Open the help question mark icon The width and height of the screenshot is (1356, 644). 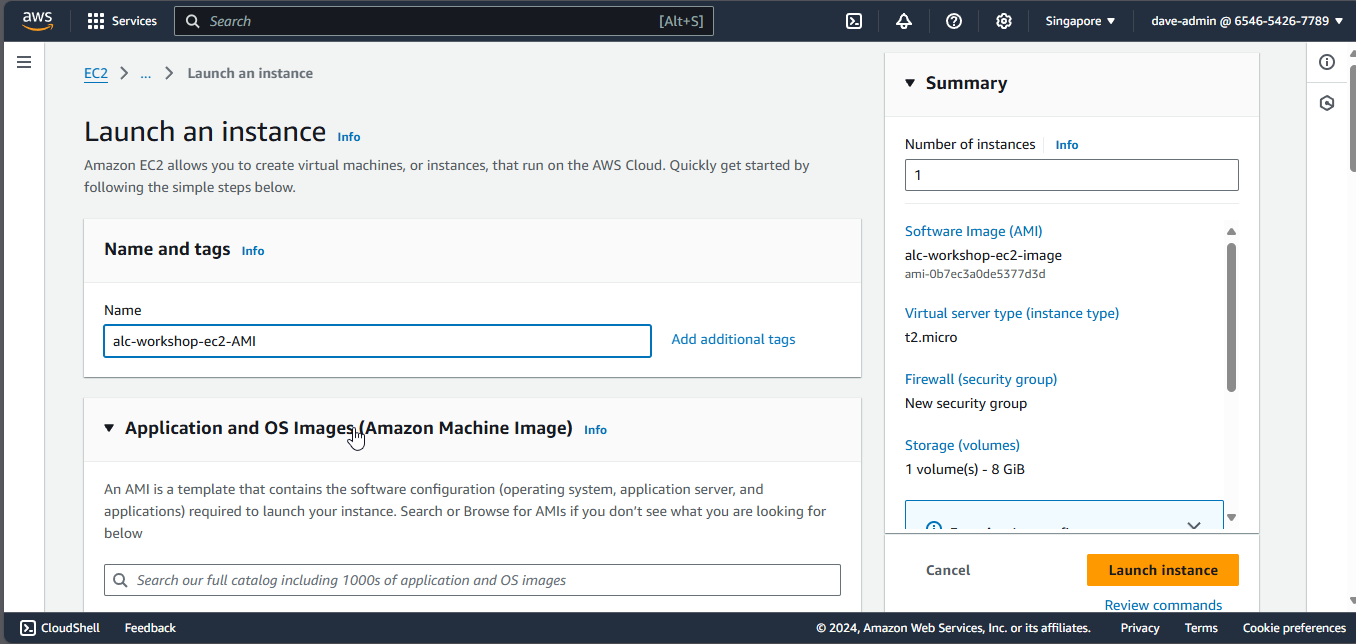(954, 21)
